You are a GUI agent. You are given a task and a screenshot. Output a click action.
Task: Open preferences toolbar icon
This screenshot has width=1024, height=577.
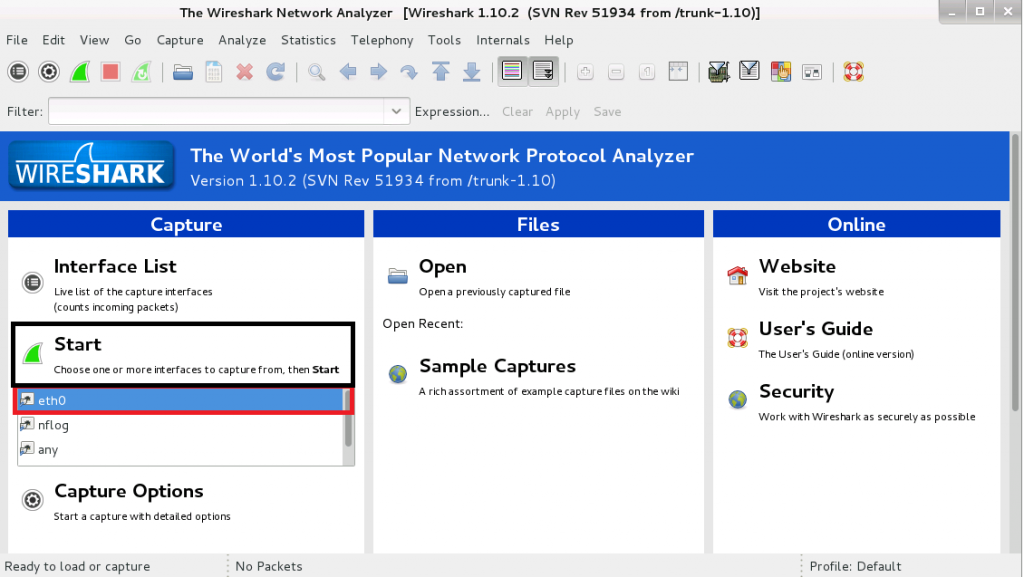click(x=812, y=72)
